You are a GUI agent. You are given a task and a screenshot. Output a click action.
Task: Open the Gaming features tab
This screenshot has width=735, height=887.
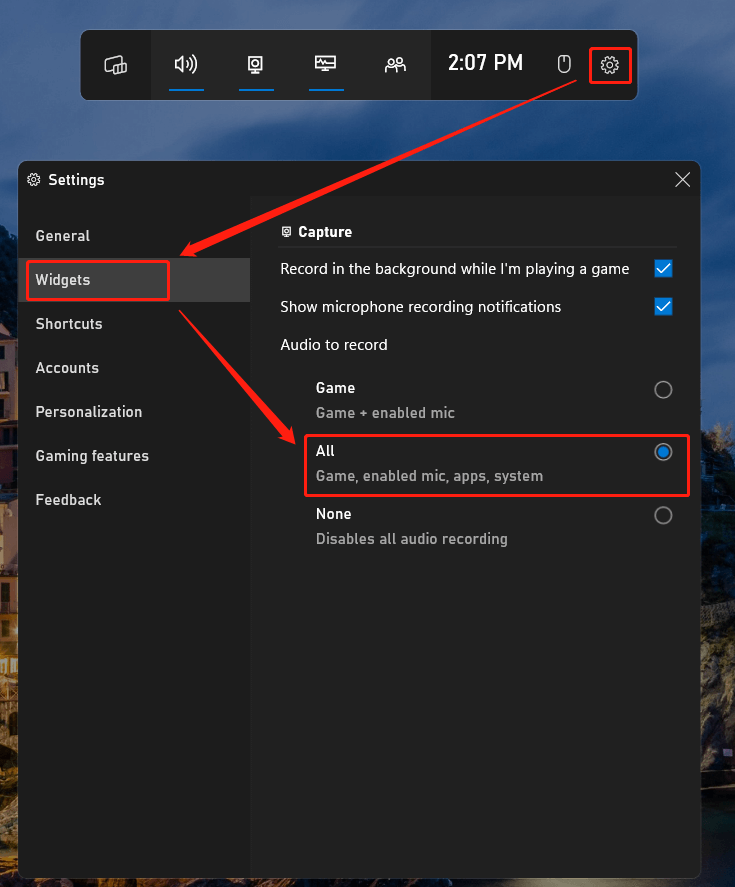[134, 456]
